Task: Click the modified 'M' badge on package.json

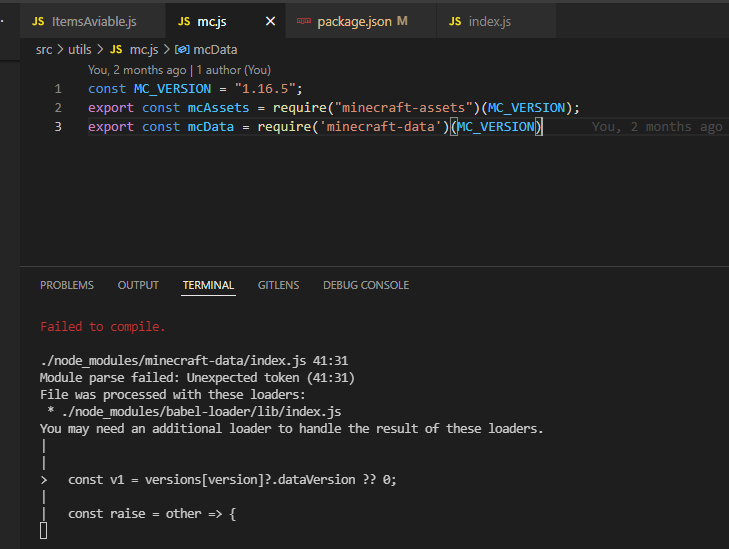Action: pos(402,21)
